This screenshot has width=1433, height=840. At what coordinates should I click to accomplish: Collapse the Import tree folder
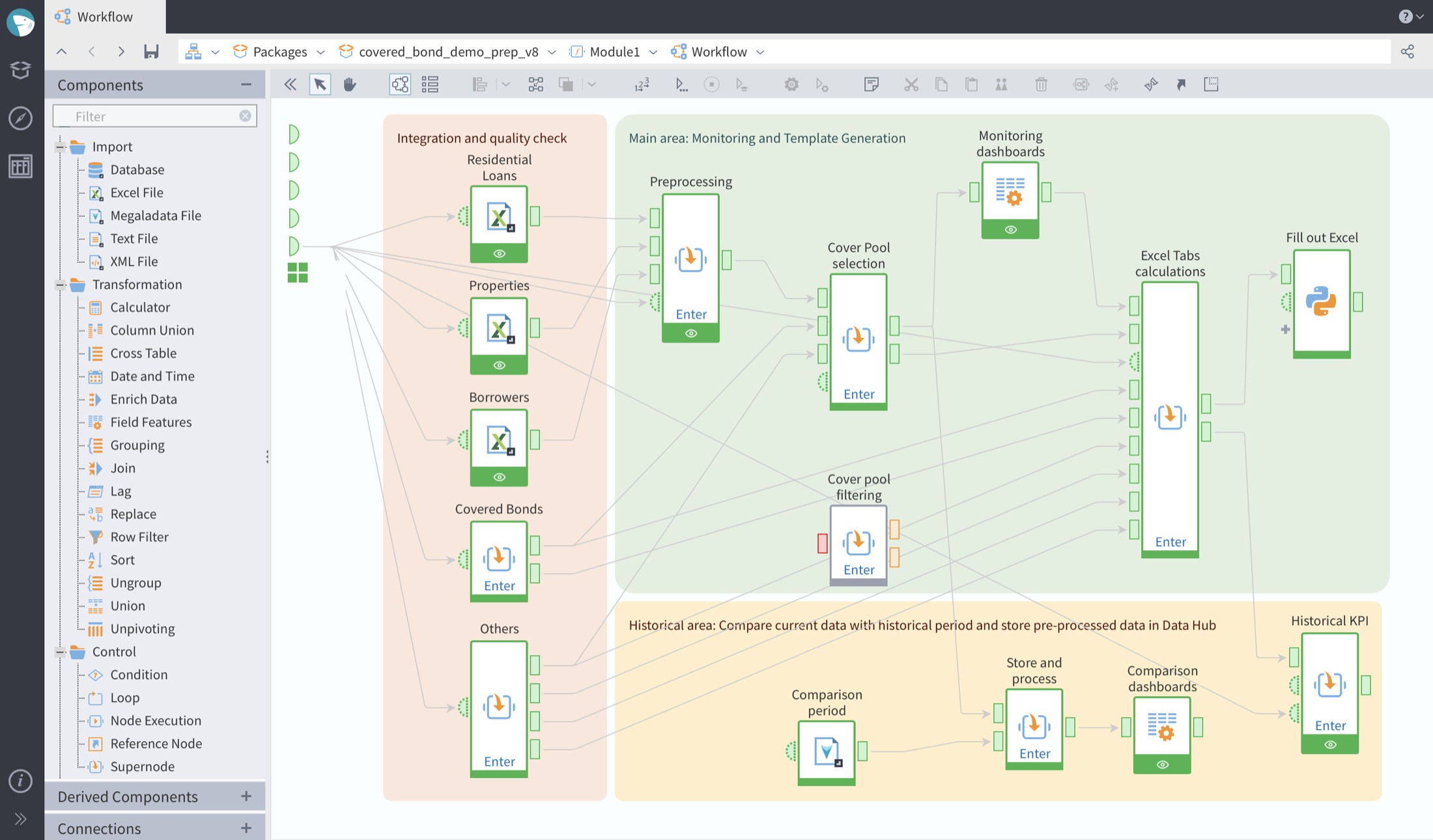pyautogui.click(x=61, y=147)
